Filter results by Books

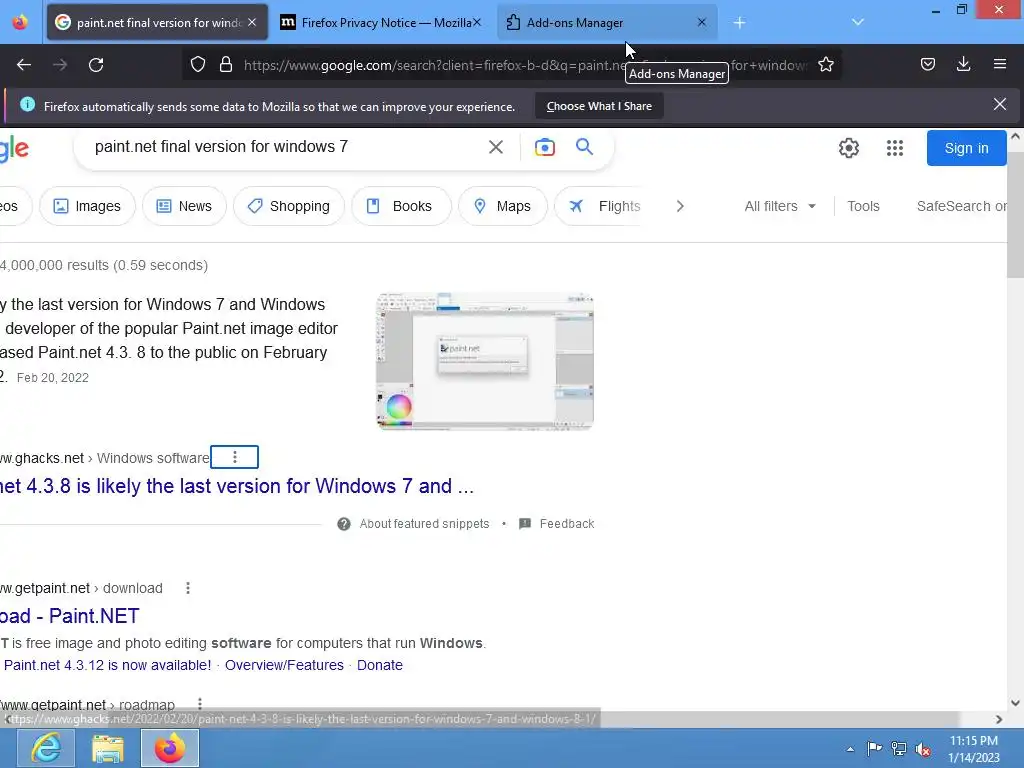(401, 206)
